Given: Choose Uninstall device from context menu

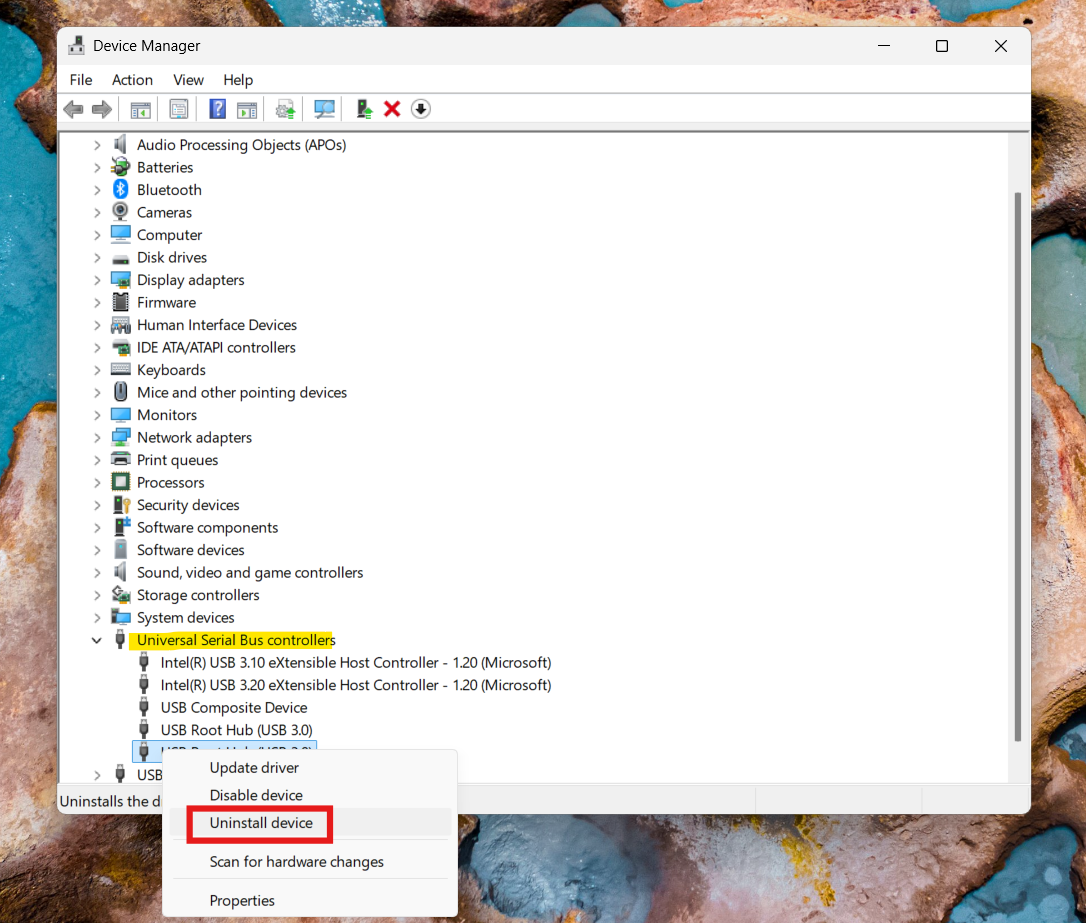Looking at the screenshot, I should (x=261, y=823).
